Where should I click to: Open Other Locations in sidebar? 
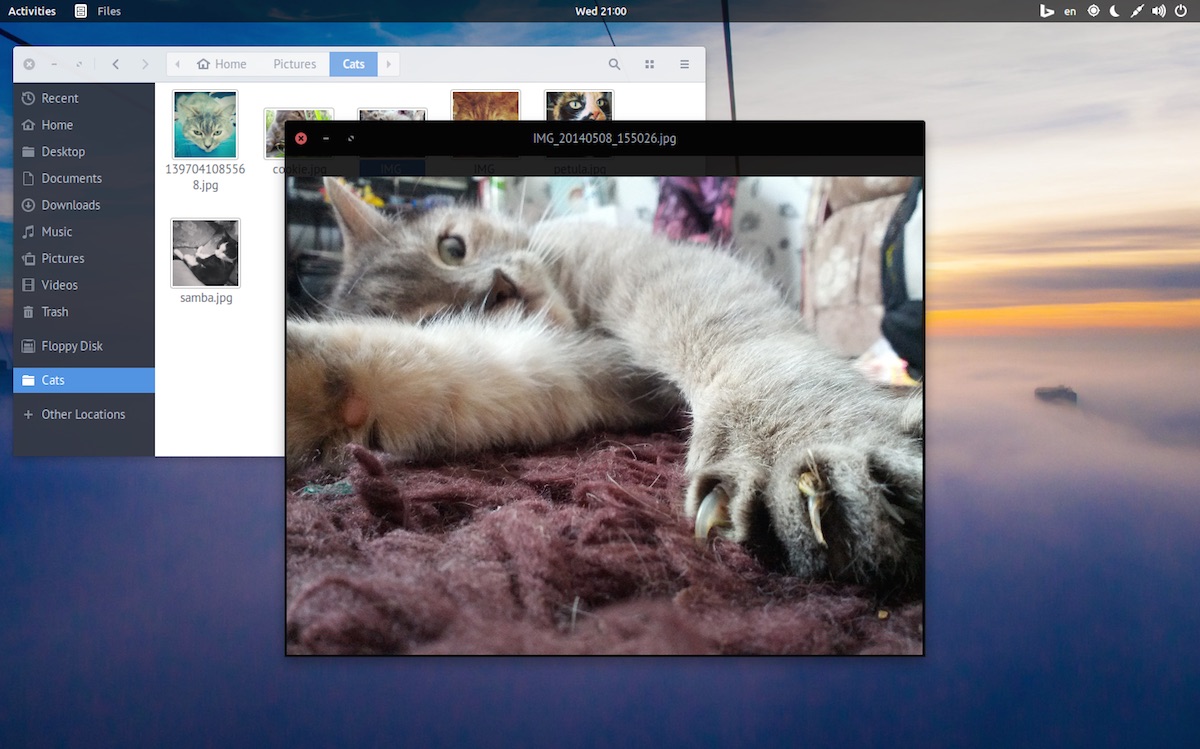coord(84,414)
